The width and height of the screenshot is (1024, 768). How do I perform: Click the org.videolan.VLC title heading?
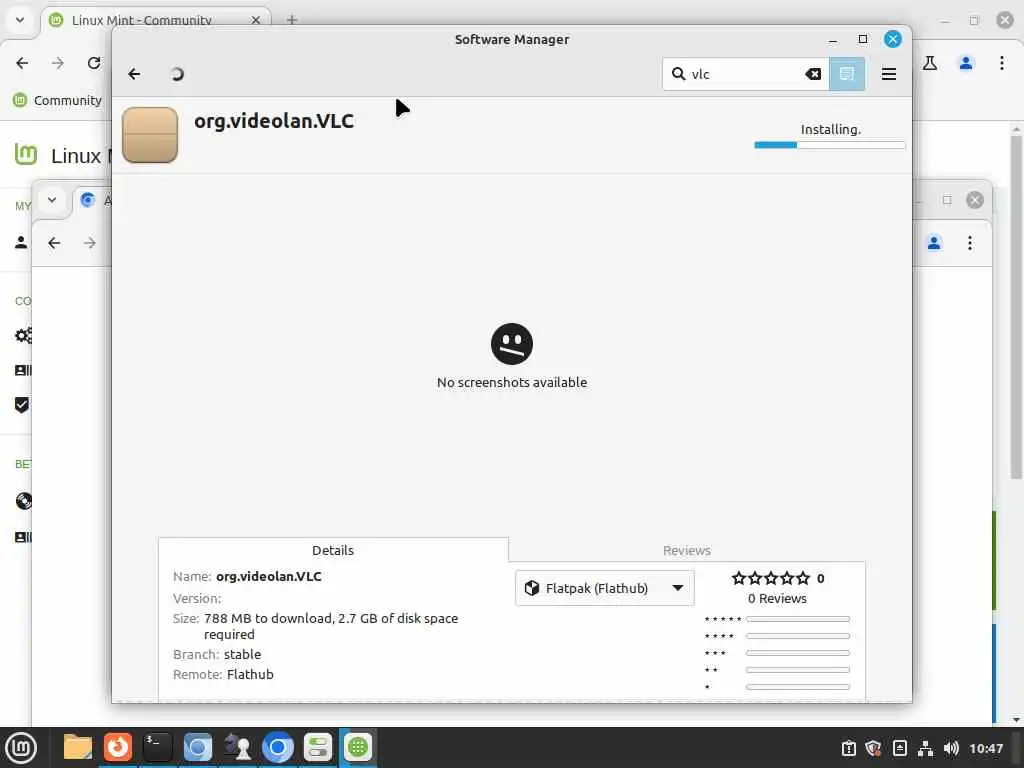coord(274,121)
